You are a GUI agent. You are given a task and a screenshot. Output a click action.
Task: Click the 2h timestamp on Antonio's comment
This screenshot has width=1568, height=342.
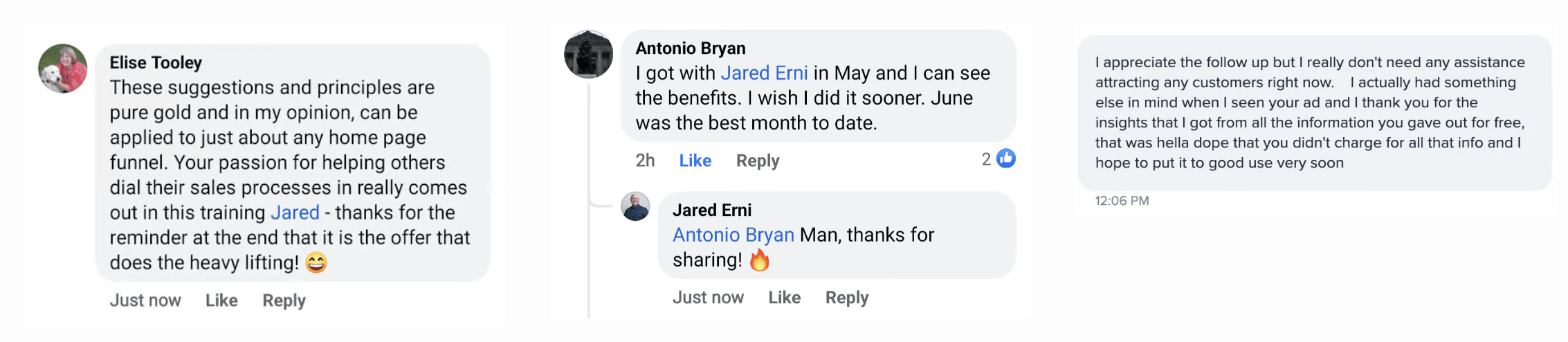pyautogui.click(x=645, y=161)
